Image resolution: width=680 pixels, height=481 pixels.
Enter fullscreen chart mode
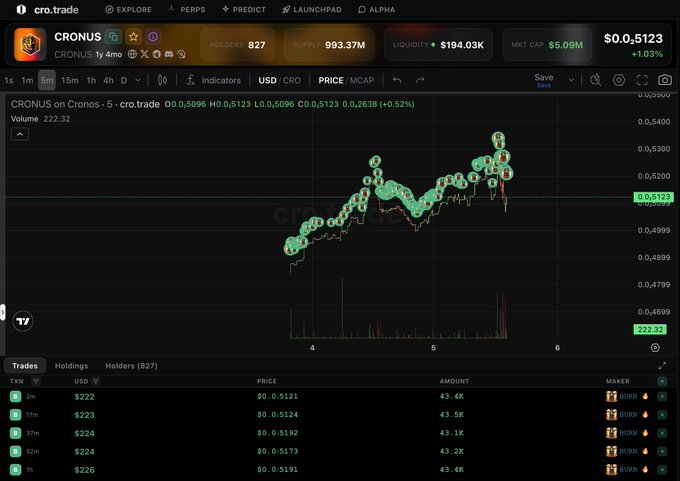[642, 80]
